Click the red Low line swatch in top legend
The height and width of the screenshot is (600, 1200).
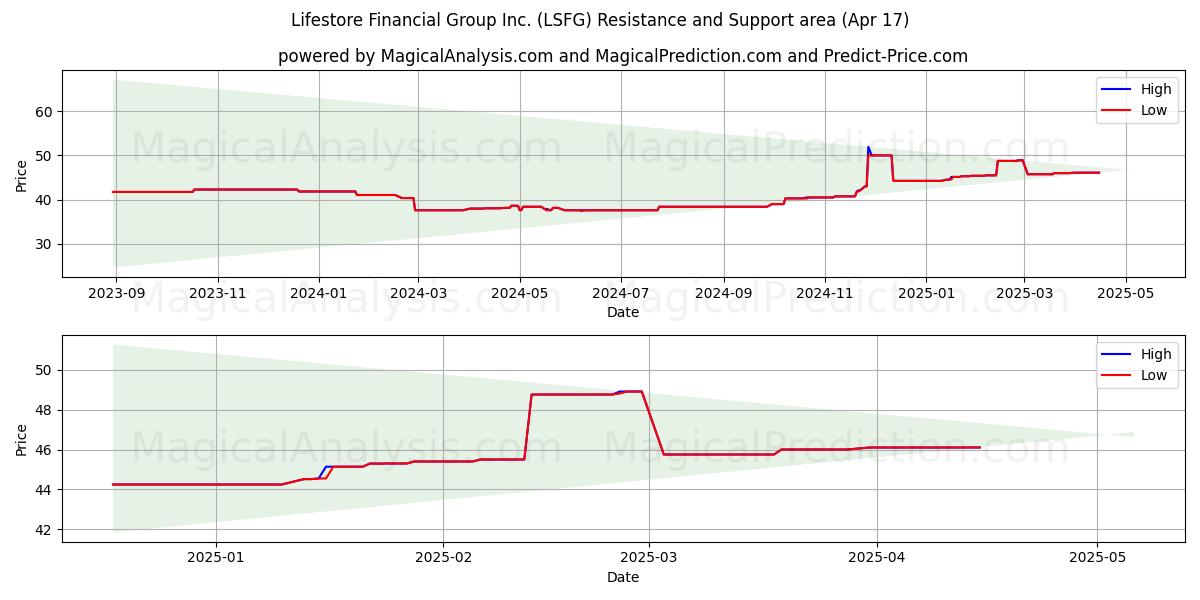(x=1117, y=111)
